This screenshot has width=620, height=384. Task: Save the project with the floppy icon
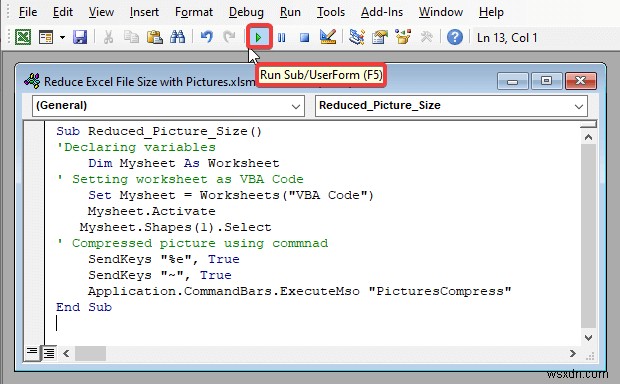[80, 38]
